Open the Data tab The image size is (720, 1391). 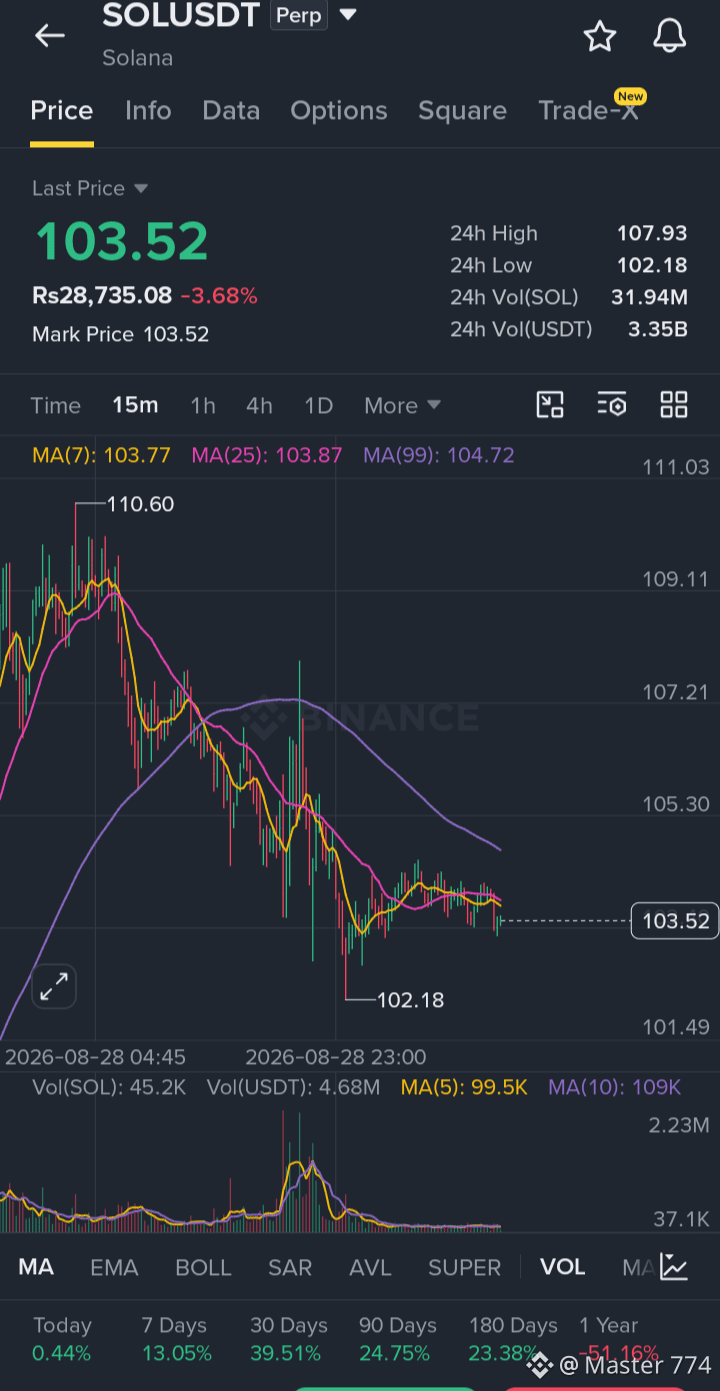[231, 111]
